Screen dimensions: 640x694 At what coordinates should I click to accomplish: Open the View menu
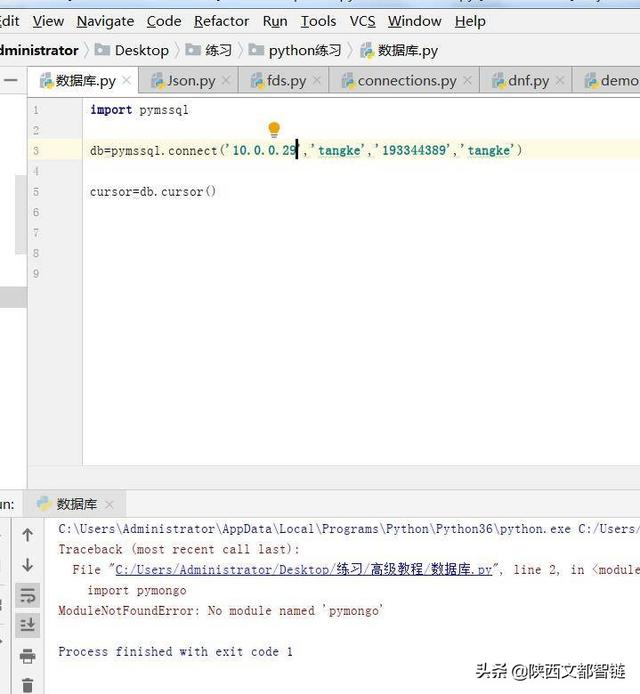click(x=48, y=21)
